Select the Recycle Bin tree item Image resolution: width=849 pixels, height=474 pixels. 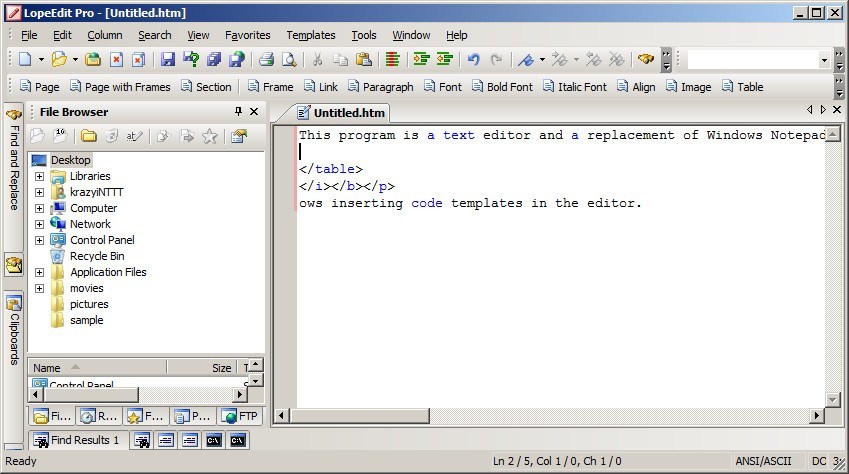coord(97,256)
